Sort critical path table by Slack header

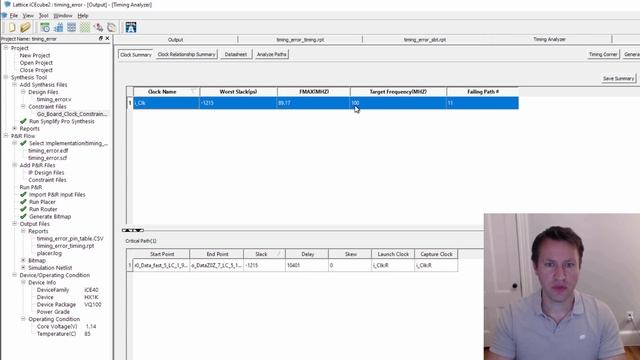(264, 254)
